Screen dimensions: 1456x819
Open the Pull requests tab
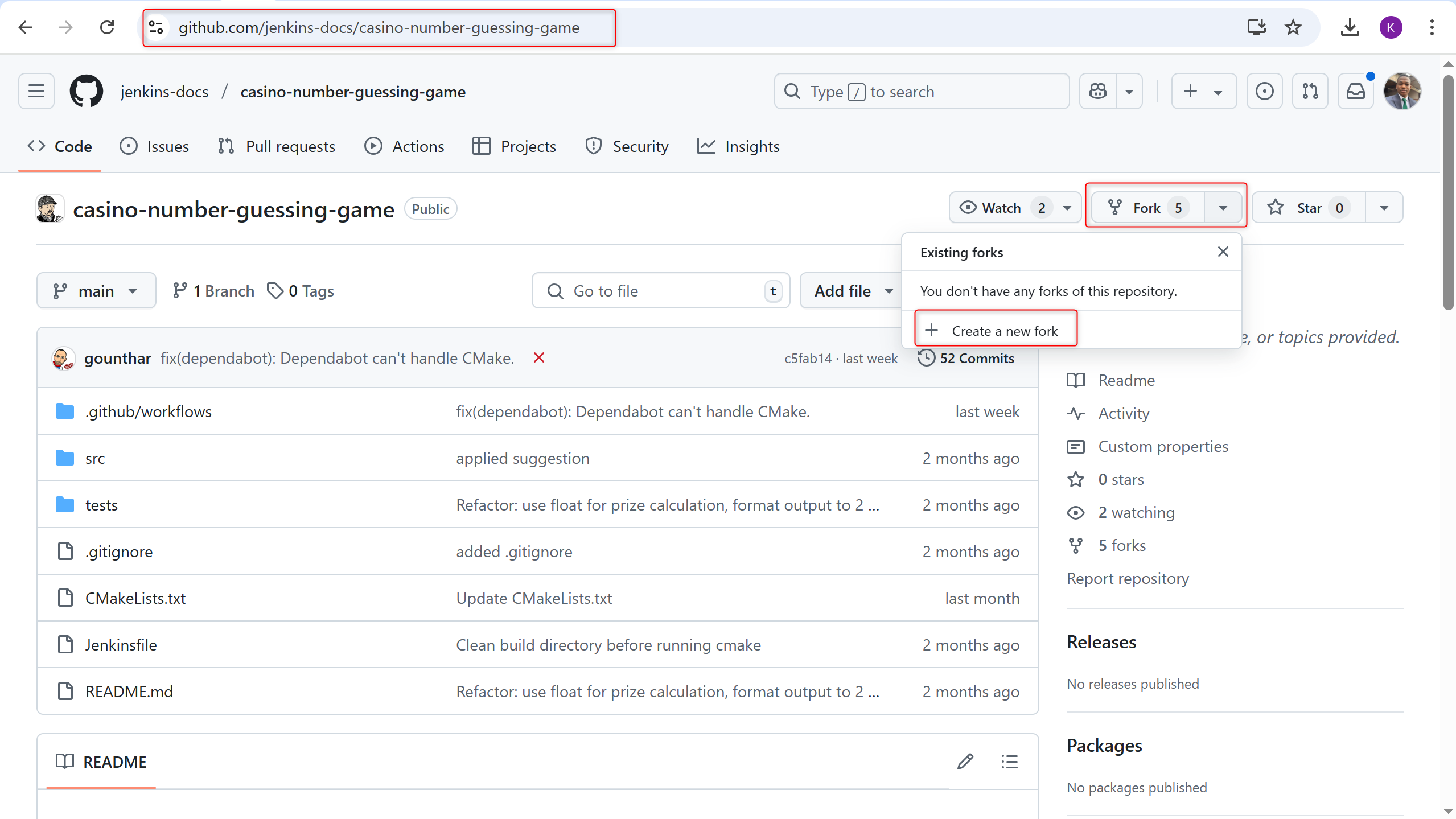(x=277, y=146)
